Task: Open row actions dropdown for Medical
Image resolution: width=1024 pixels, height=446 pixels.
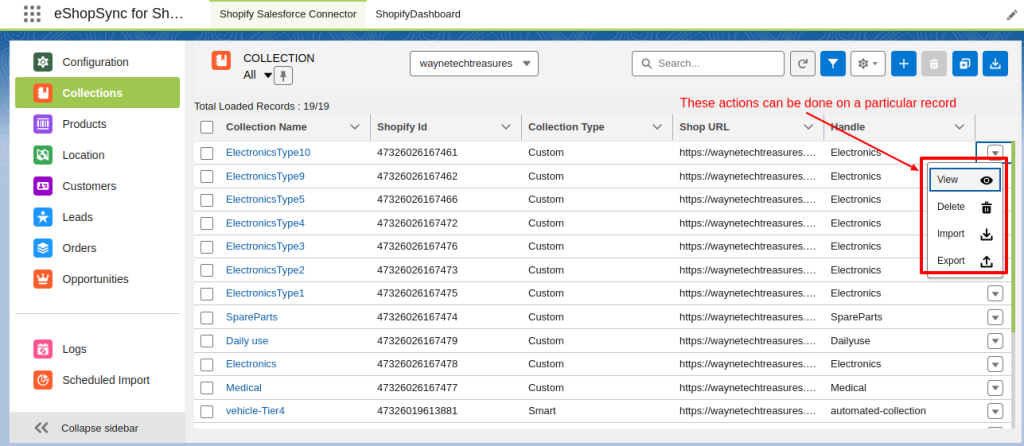Action: click(x=995, y=388)
